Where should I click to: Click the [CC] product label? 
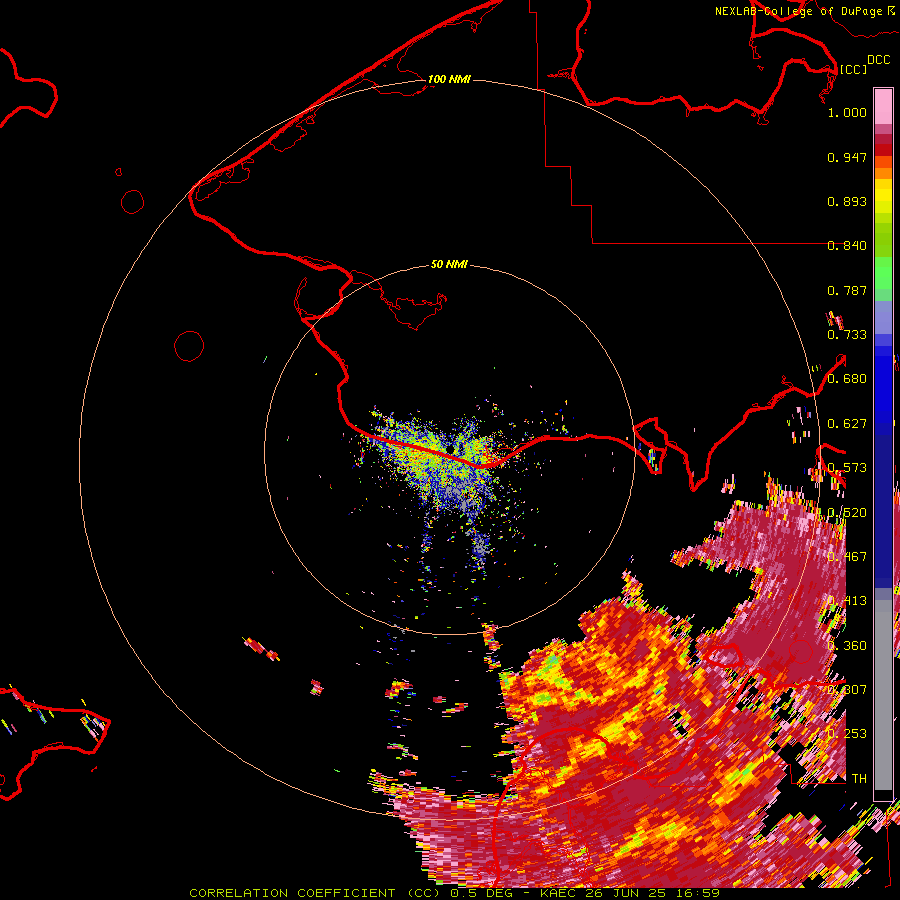(853, 69)
